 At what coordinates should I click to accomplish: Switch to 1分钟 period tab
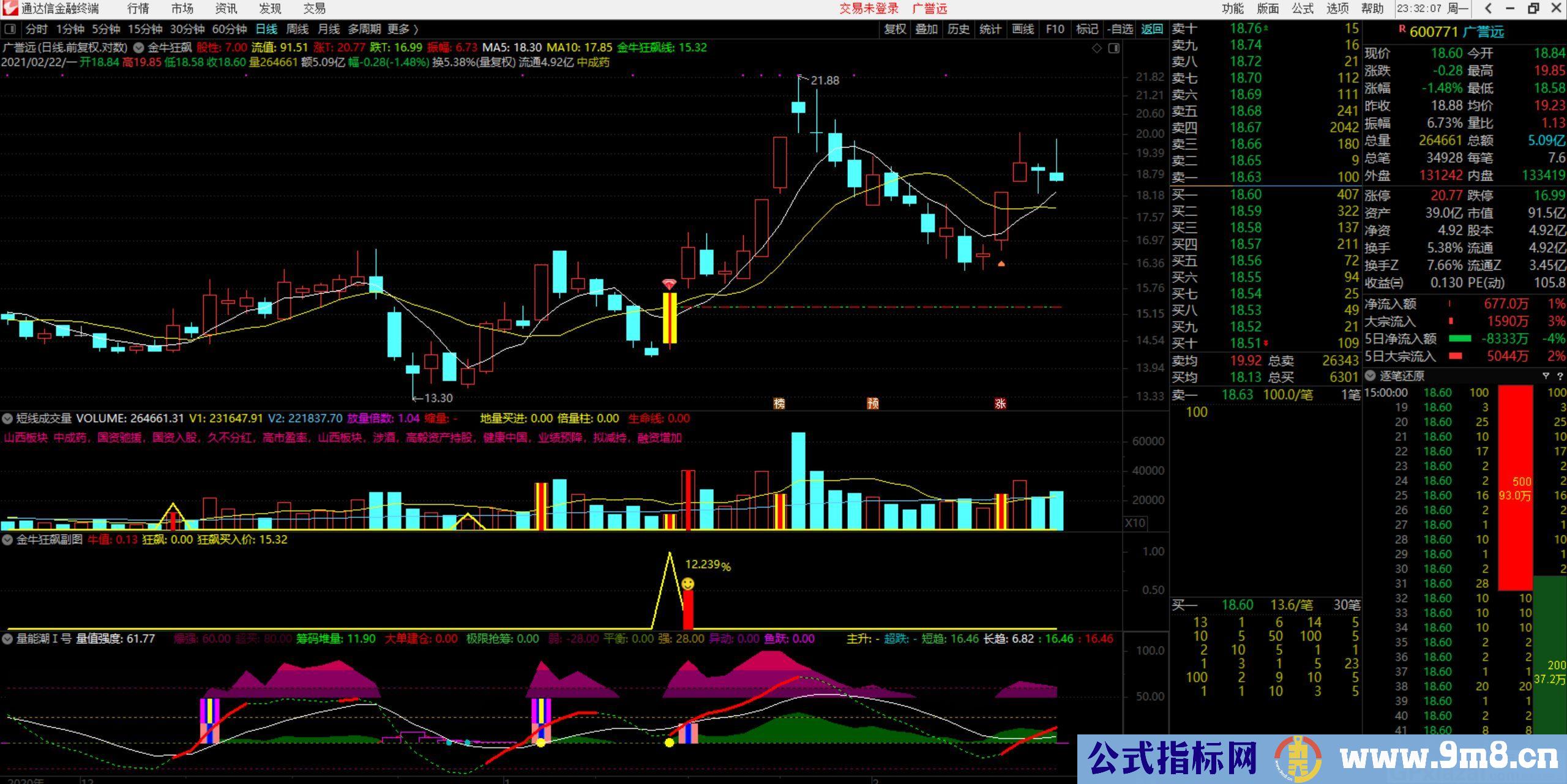(x=70, y=29)
